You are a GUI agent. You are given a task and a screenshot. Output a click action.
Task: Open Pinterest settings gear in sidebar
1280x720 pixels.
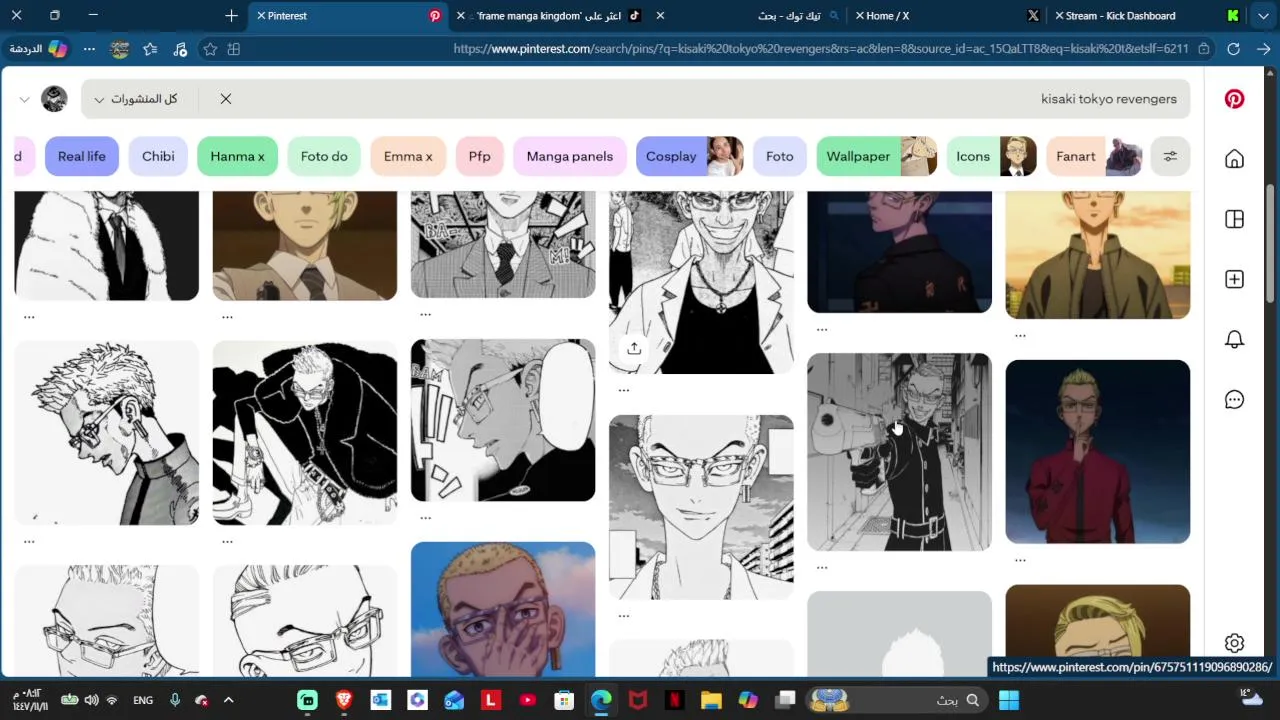tap(1234, 643)
